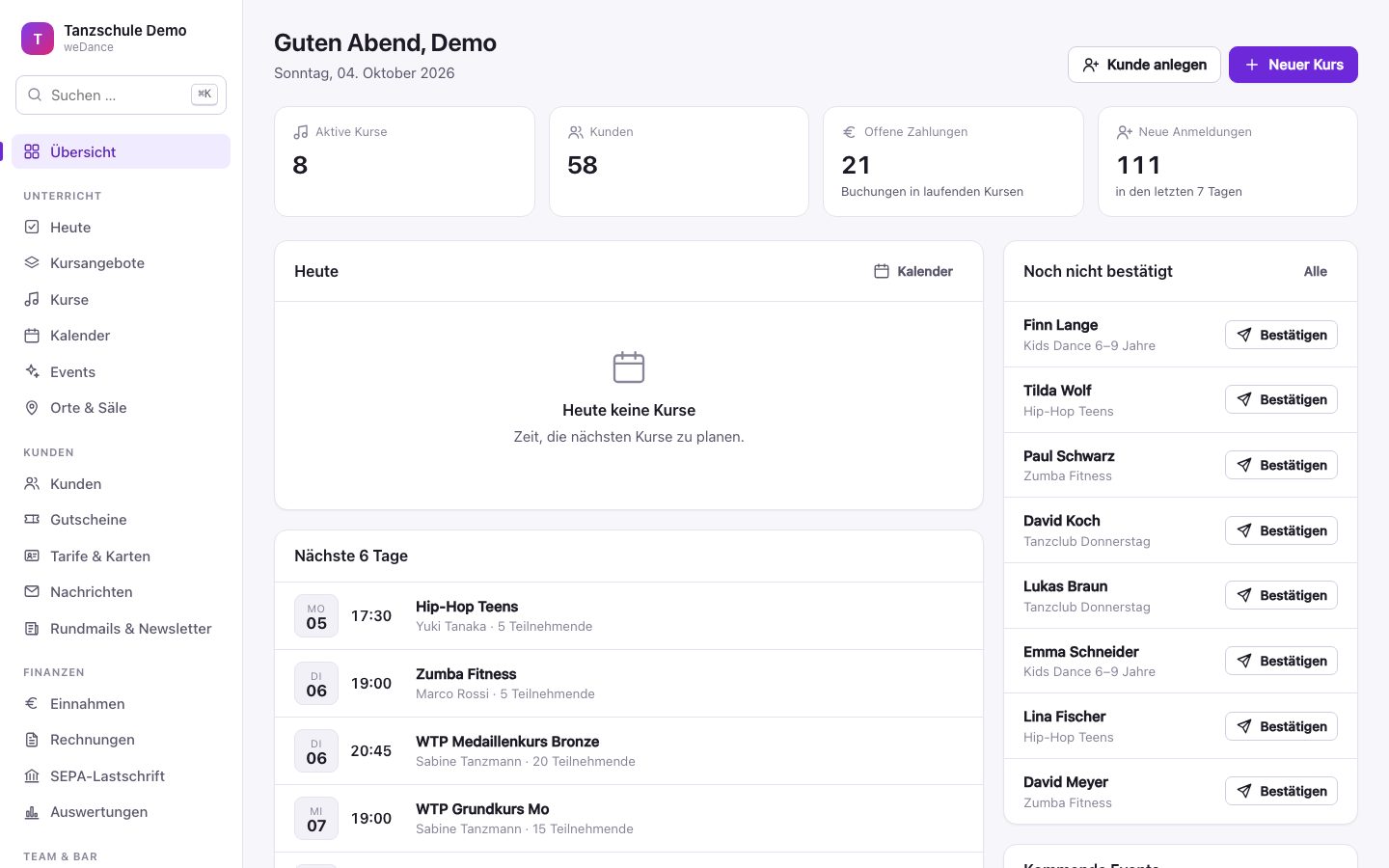Click the Kunden people icon in sidebar
Viewport: 1389px width, 868px height.
pyautogui.click(x=32, y=484)
